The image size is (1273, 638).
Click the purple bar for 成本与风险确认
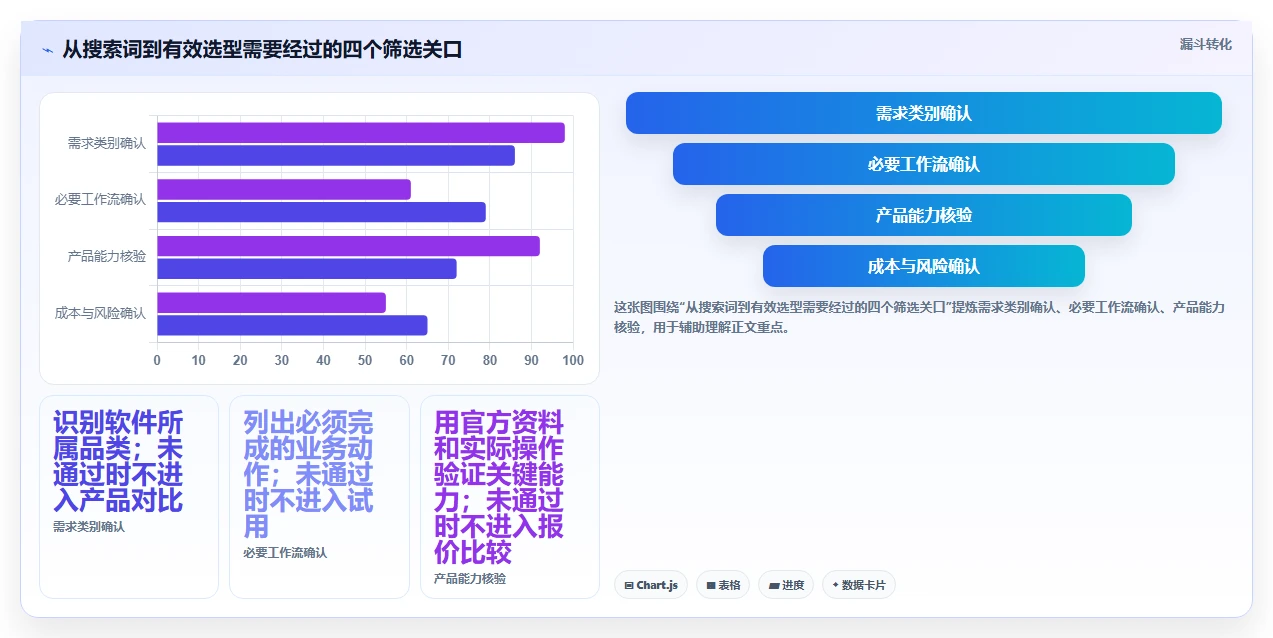(x=271, y=303)
